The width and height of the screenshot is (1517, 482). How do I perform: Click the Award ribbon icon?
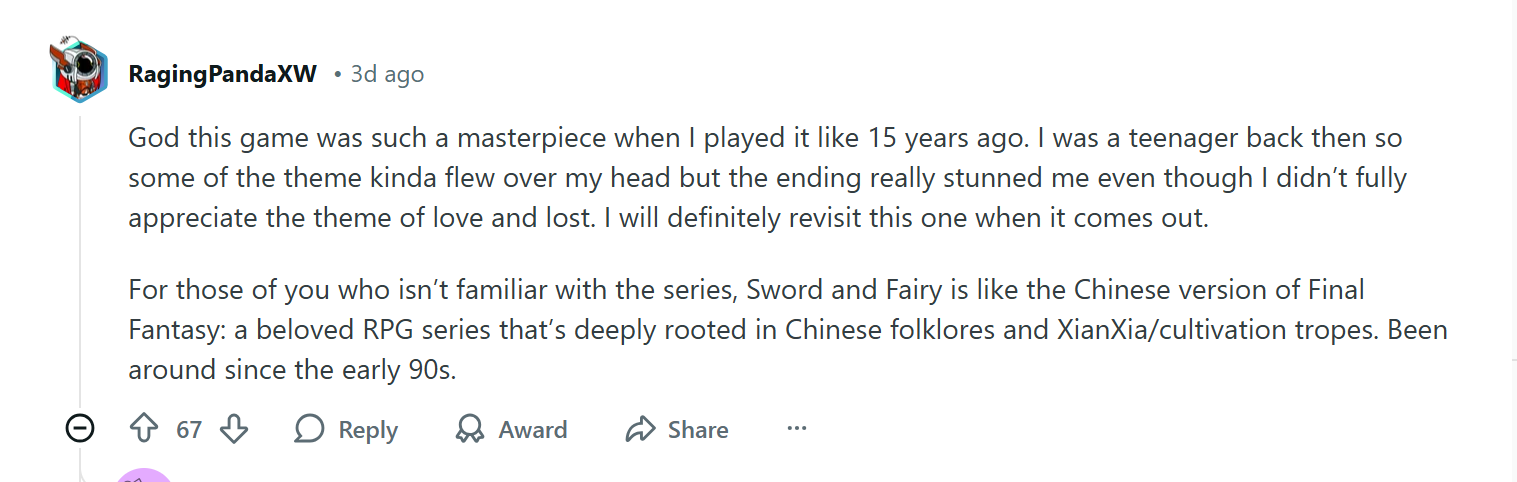pyautogui.click(x=469, y=430)
